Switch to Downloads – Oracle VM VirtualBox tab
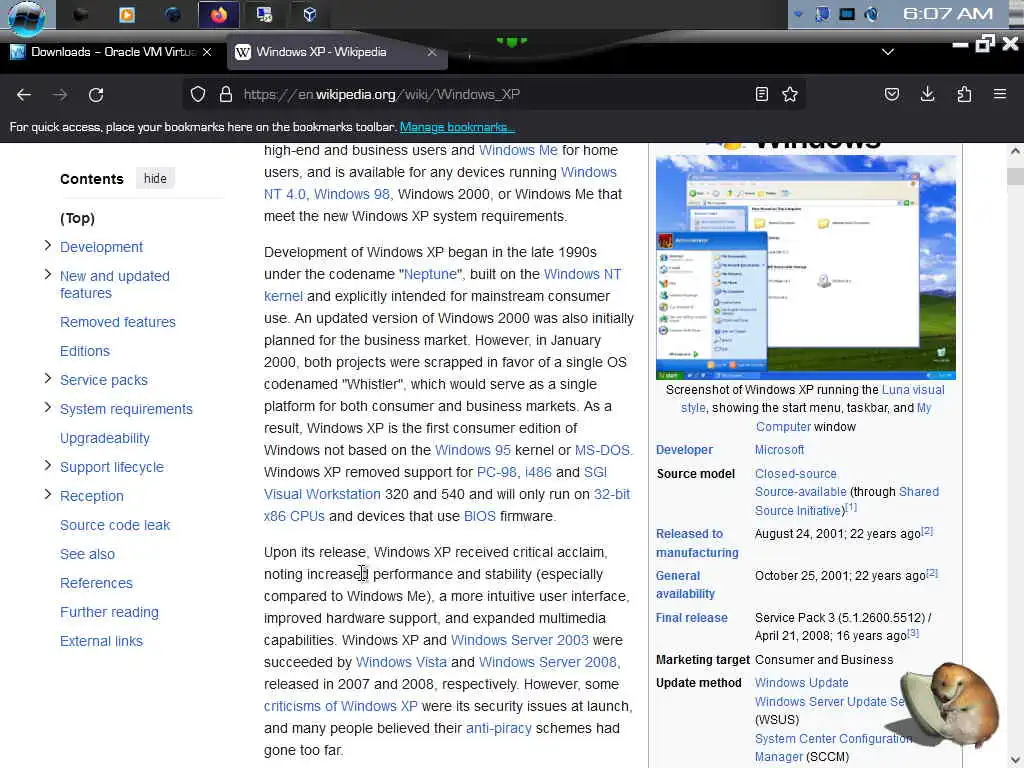The height and width of the screenshot is (768, 1024). coord(112,52)
